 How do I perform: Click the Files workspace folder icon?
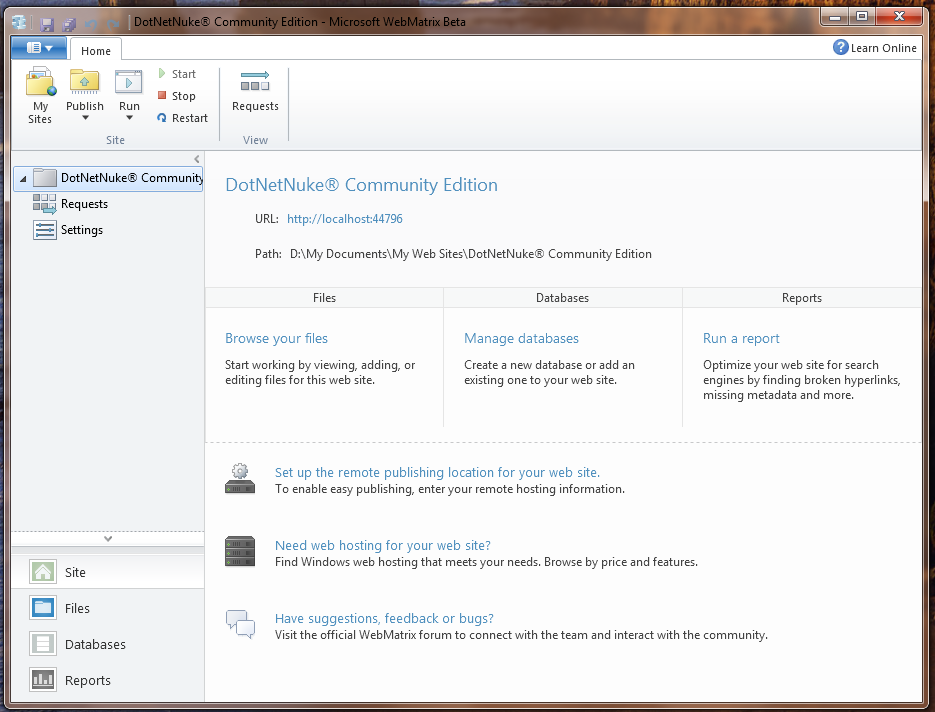pyautogui.click(x=43, y=608)
